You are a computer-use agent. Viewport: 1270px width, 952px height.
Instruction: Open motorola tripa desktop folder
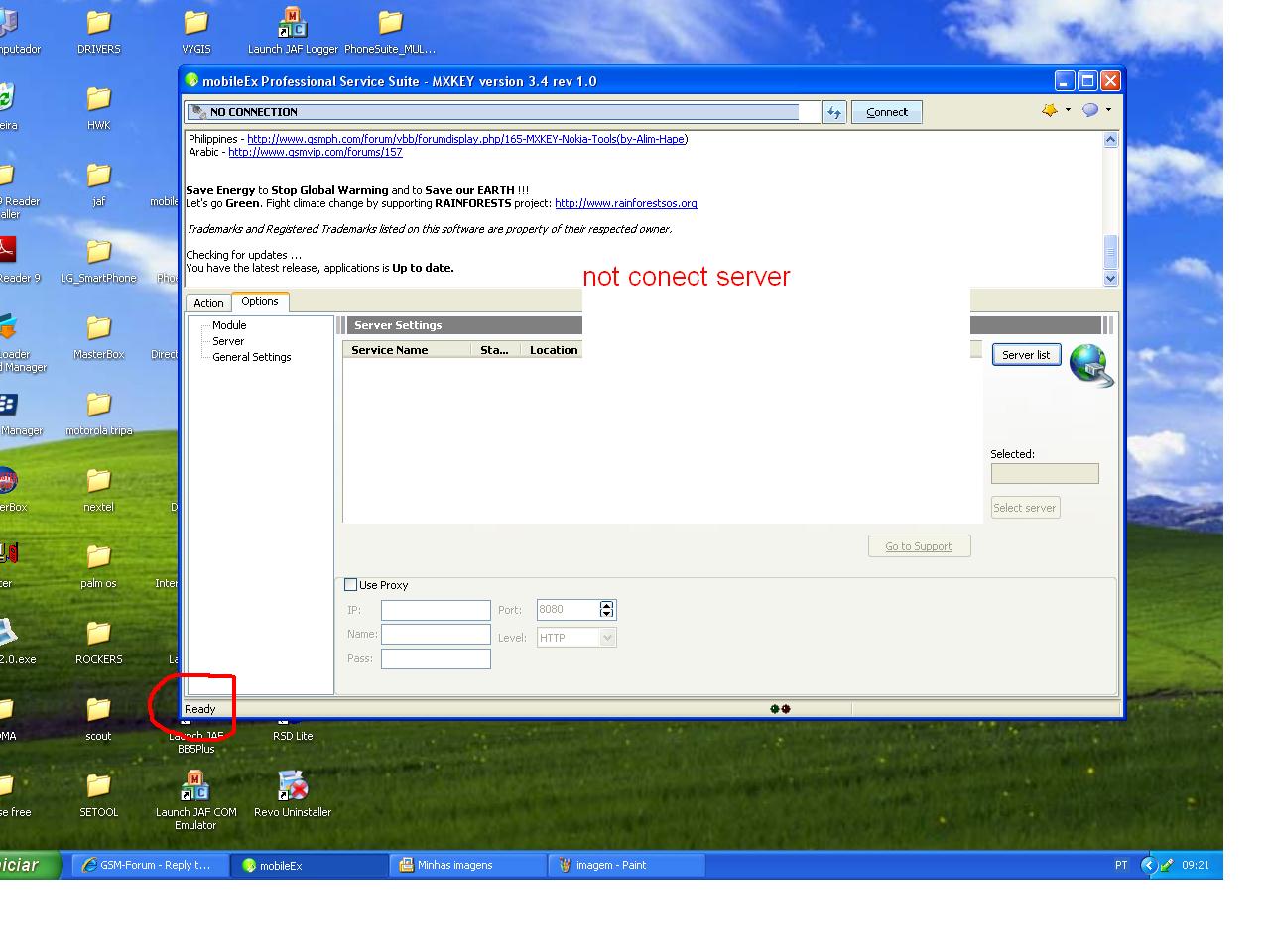click(98, 413)
